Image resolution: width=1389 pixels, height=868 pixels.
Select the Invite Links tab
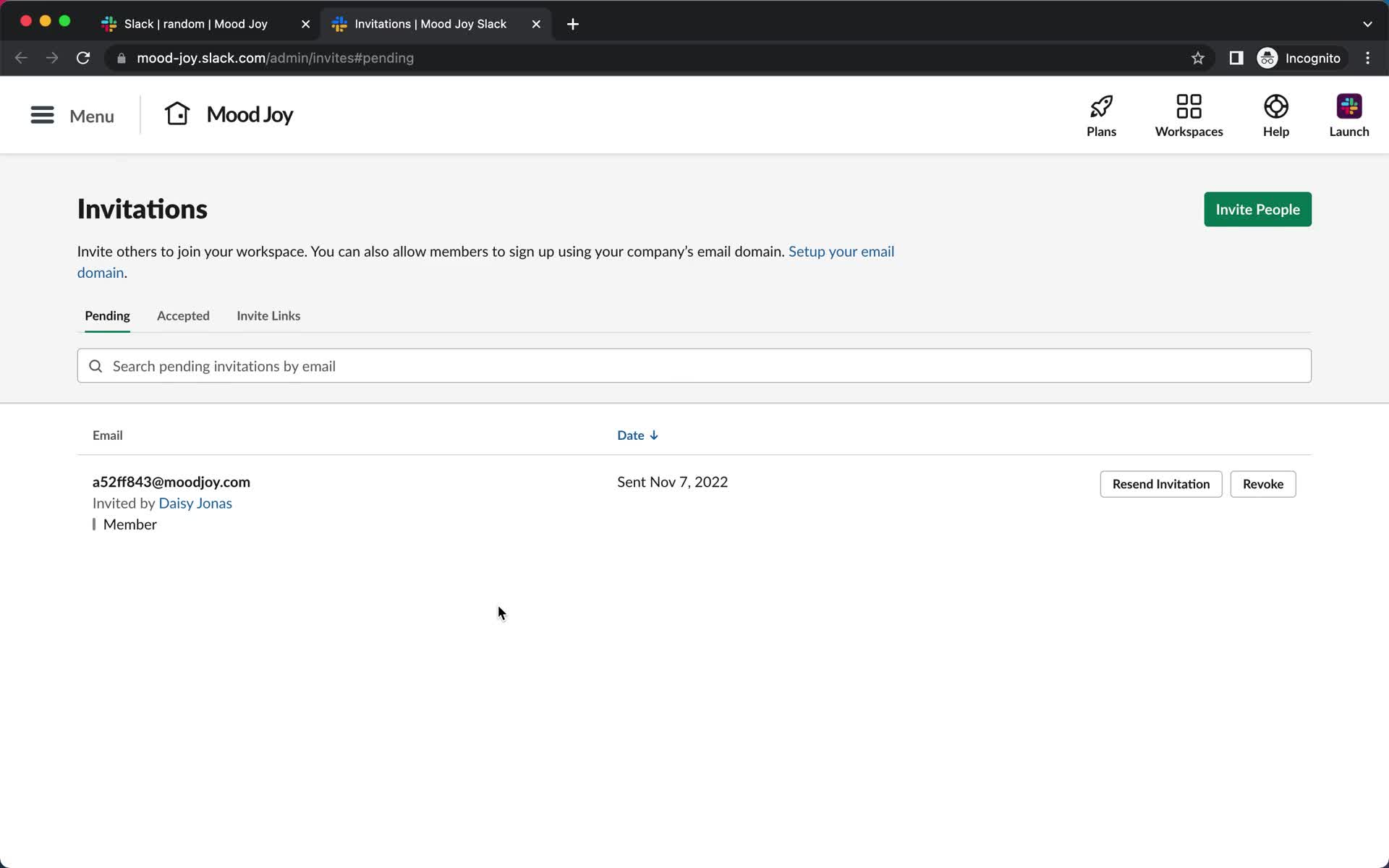click(268, 315)
